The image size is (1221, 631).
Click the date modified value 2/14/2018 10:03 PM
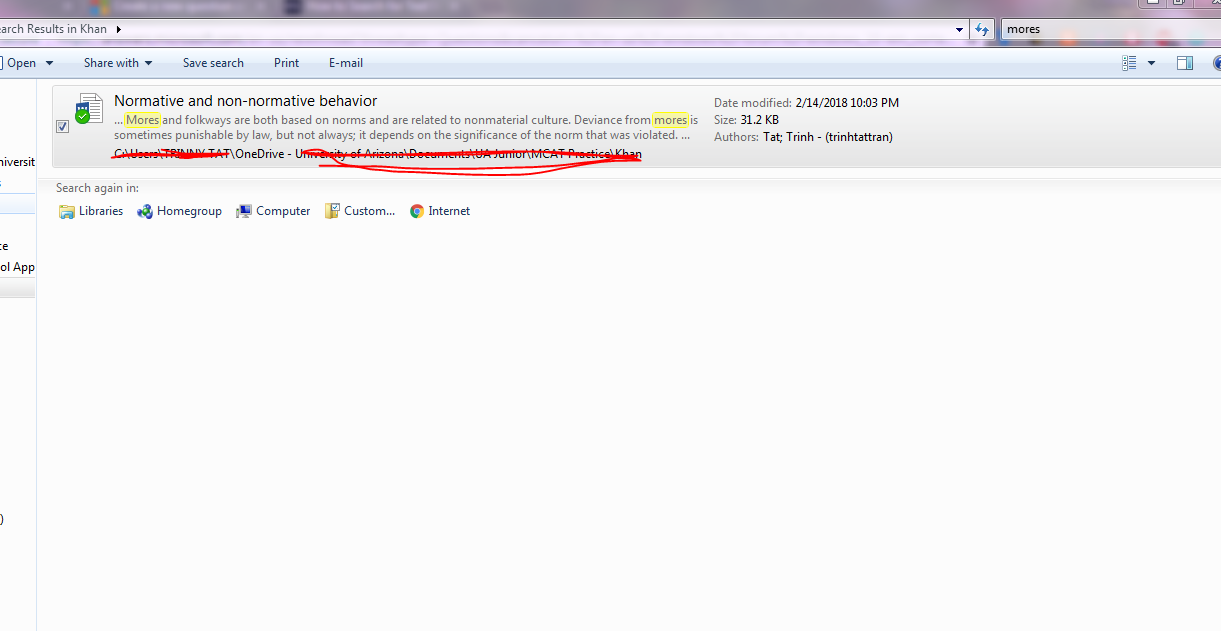[x=847, y=103]
